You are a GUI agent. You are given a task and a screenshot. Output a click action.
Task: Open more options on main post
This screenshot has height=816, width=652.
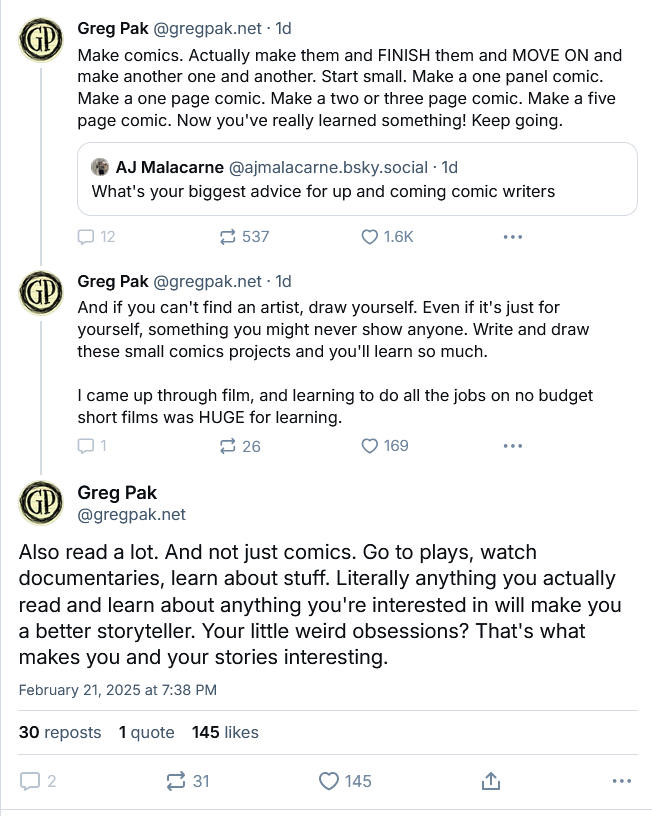pyautogui.click(x=621, y=781)
